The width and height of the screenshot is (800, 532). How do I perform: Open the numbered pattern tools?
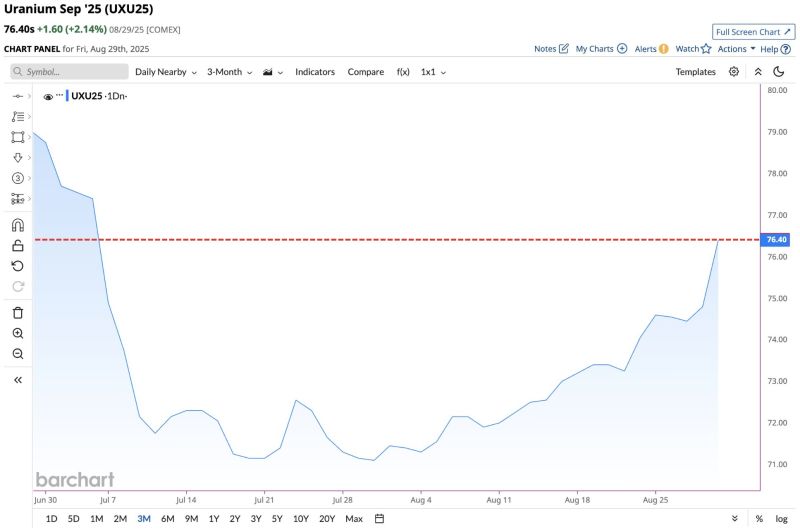(x=18, y=178)
